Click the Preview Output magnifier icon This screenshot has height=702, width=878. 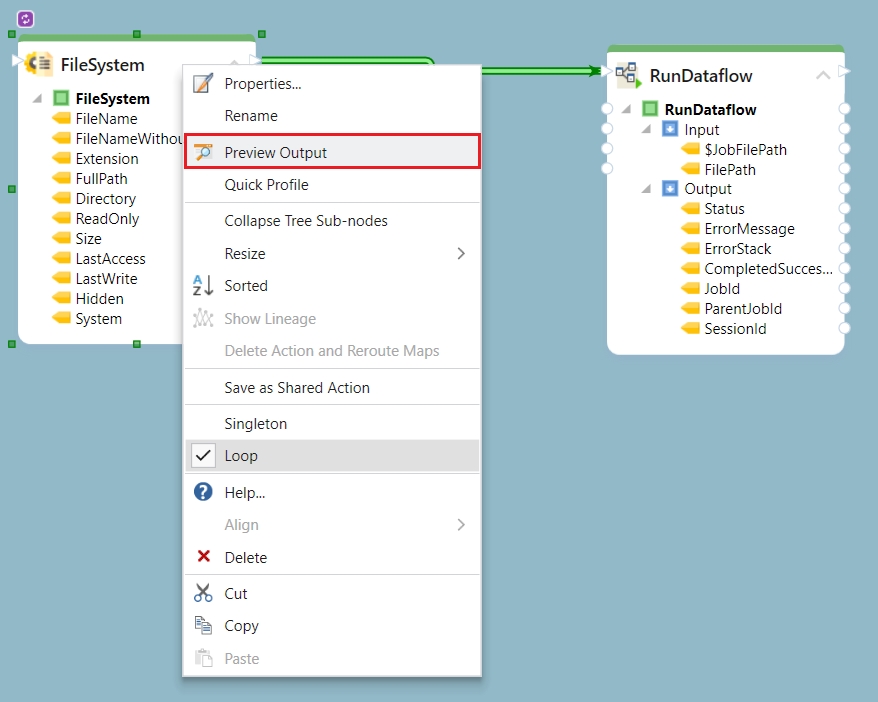click(204, 152)
